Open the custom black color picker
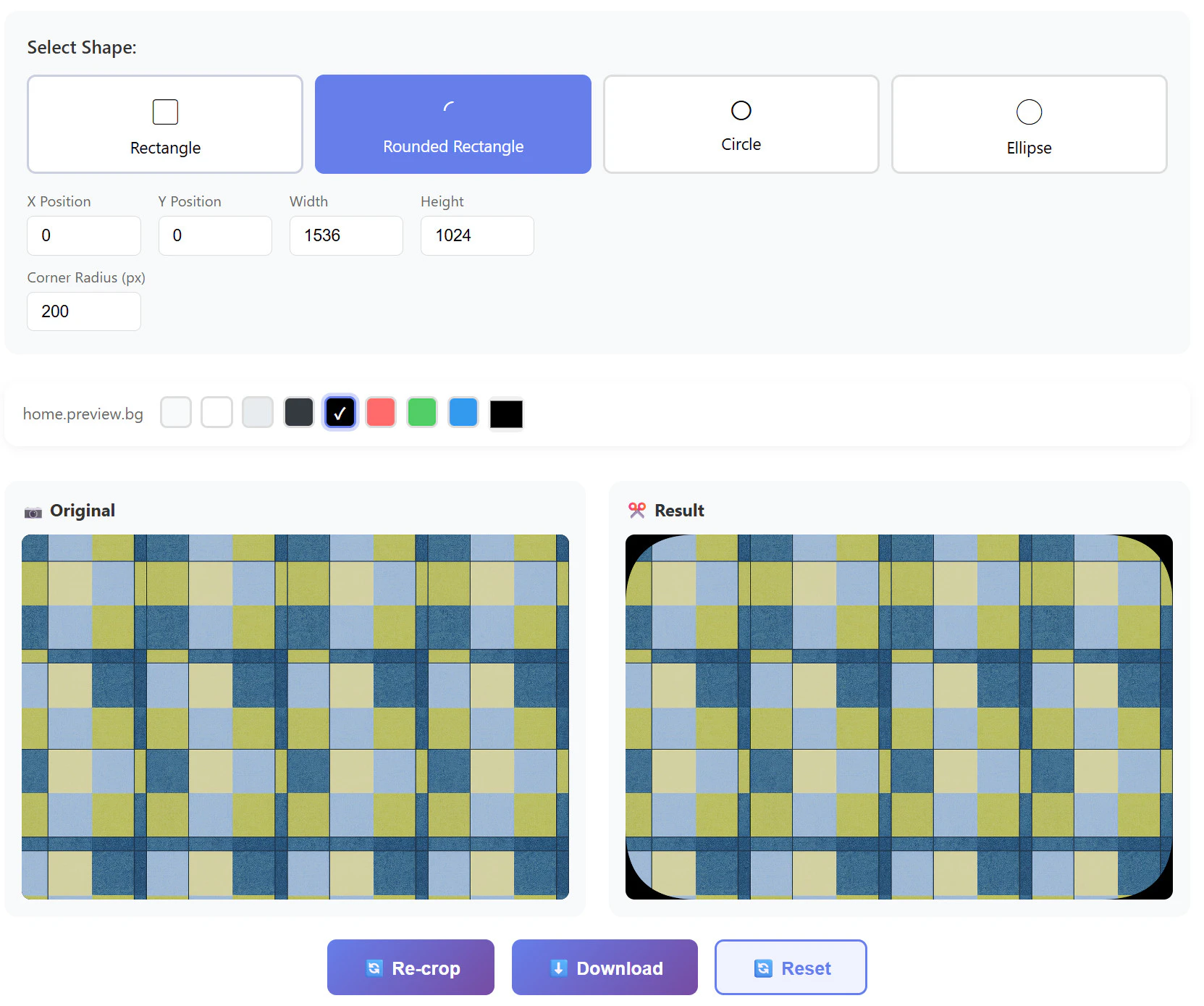 pos(506,414)
